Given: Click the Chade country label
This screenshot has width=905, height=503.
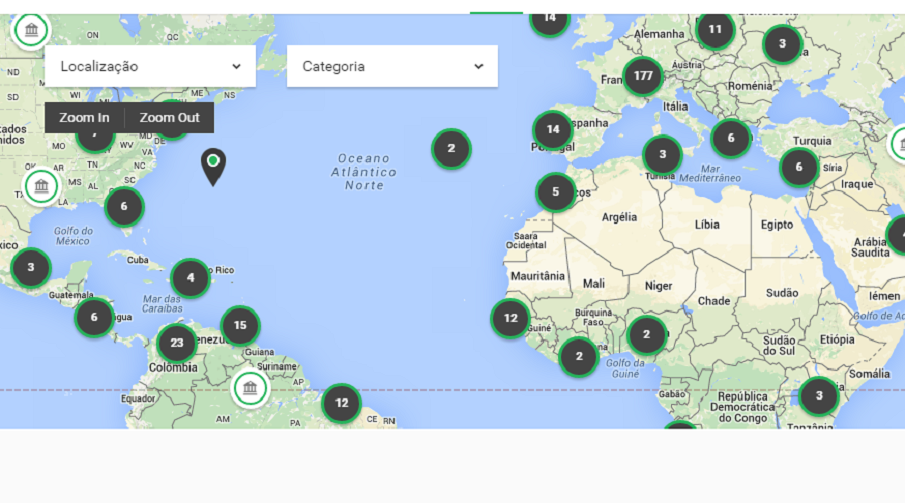Looking at the screenshot, I should click(x=714, y=301).
